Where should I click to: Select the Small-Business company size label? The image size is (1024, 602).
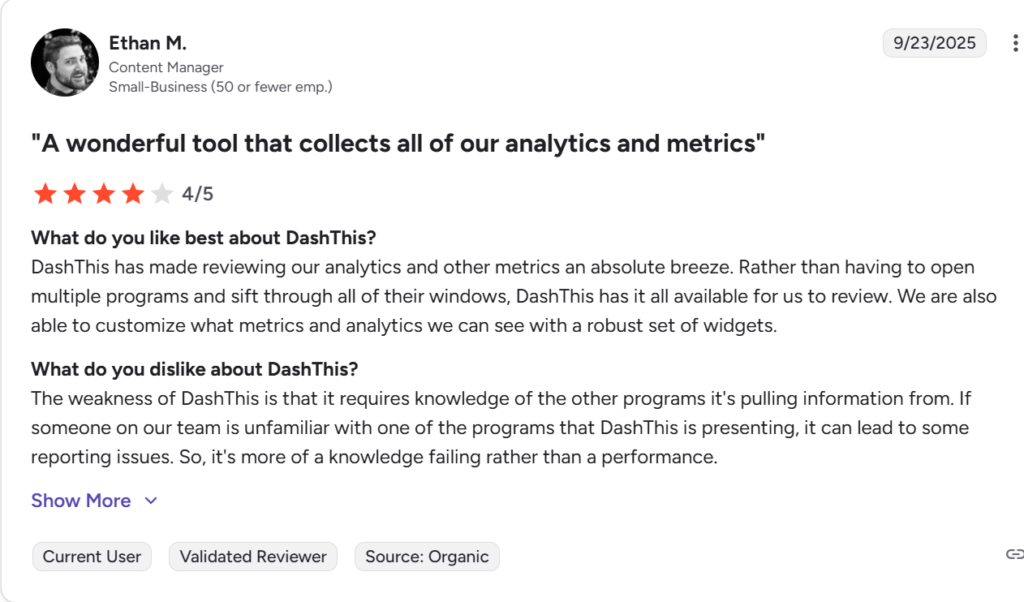[x=221, y=86]
